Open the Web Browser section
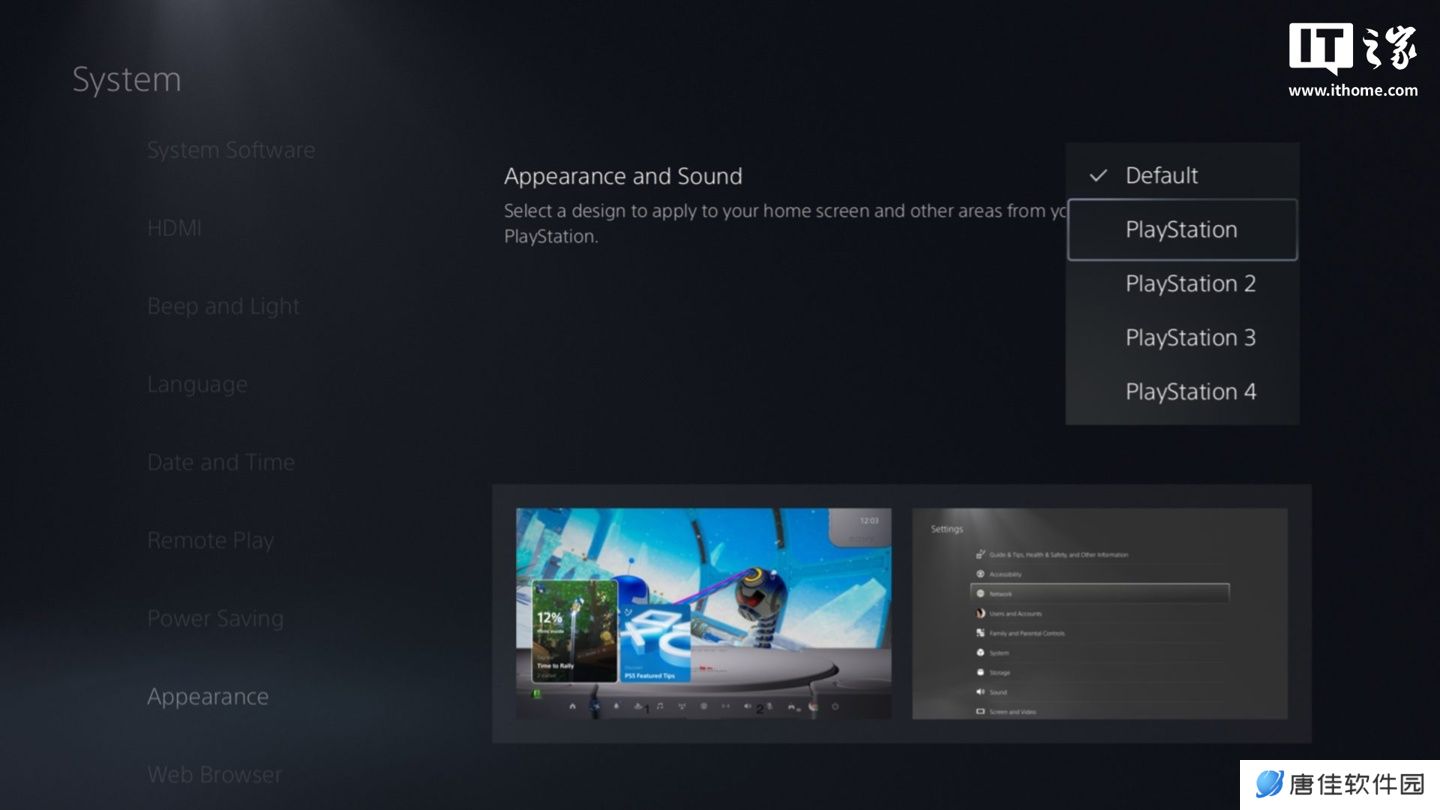The image size is (1440, 810). 214,774
